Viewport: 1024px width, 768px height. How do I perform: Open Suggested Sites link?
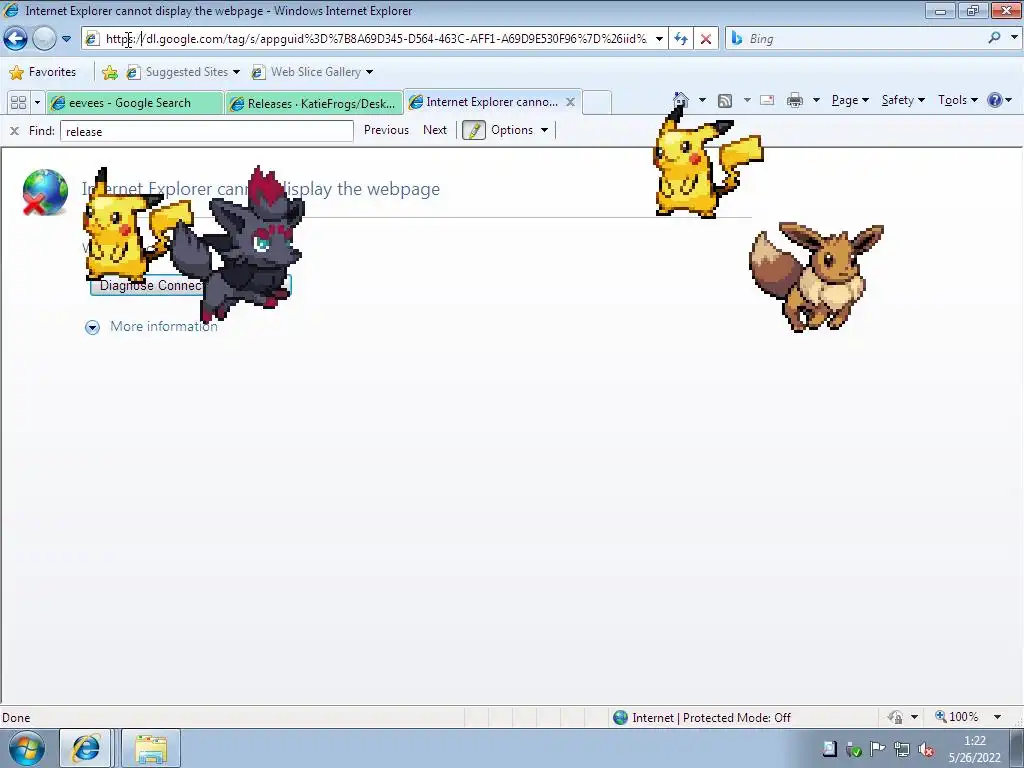(x=182, y=72)
